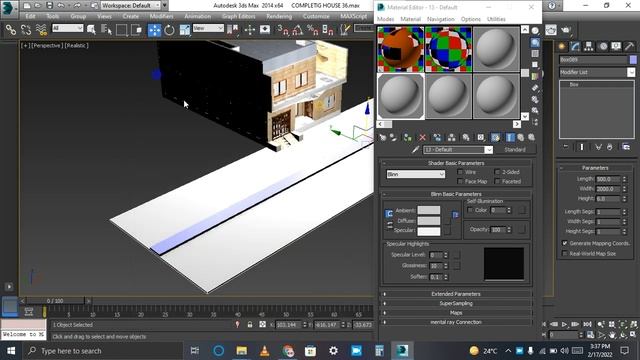This screenshot has height=360, width=640.
Task: Open the Edit menu
Action: (x=30, y=16)
